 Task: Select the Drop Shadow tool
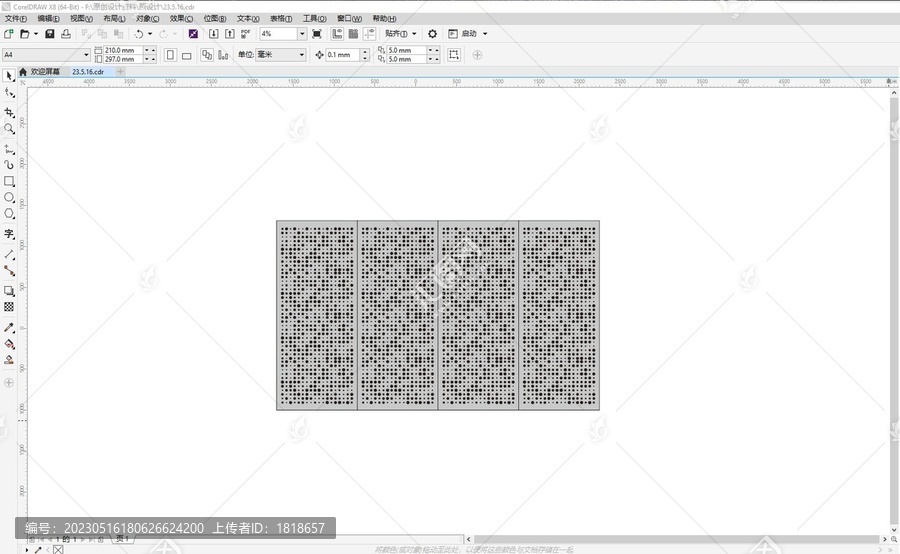(9, 290)
